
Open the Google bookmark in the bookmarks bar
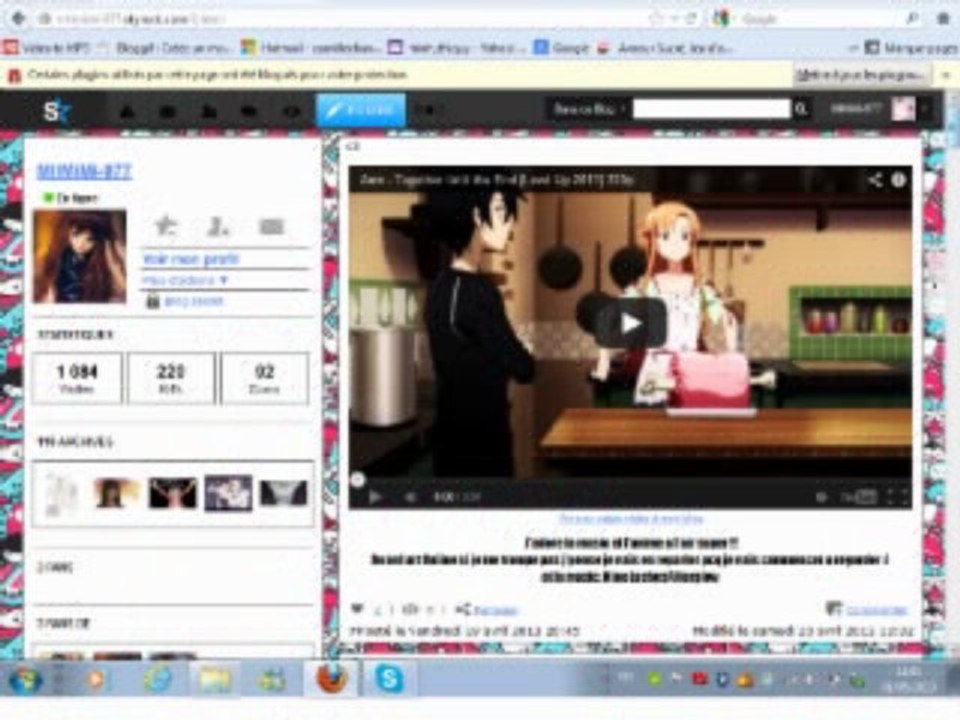click(x=561, y=47)
